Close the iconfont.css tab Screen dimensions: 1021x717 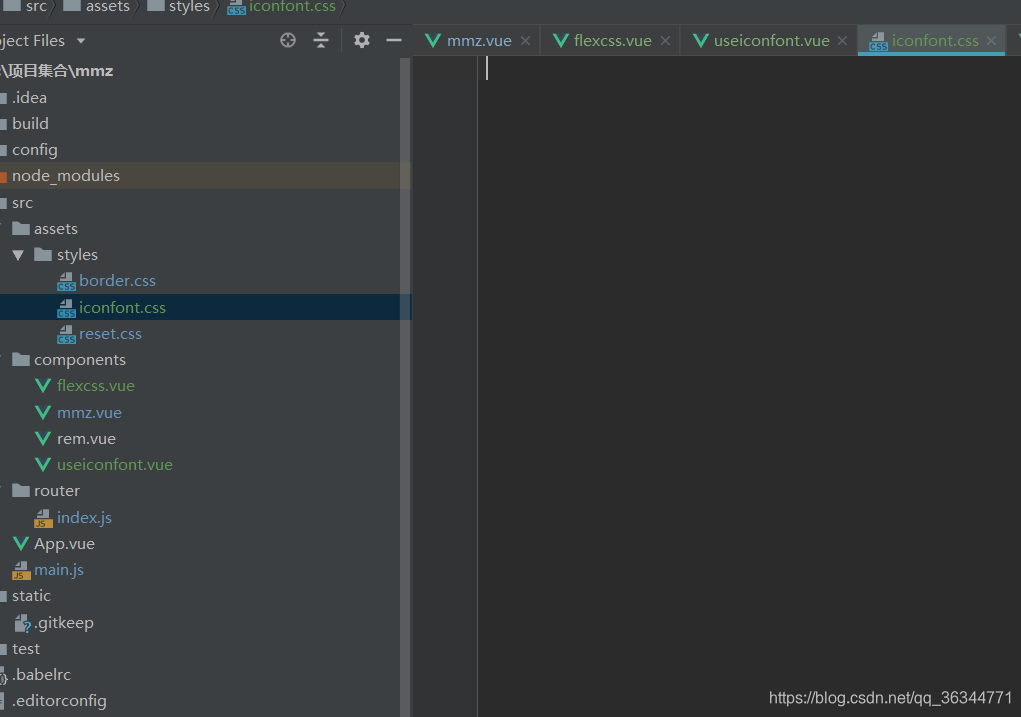tap(992, 41)
